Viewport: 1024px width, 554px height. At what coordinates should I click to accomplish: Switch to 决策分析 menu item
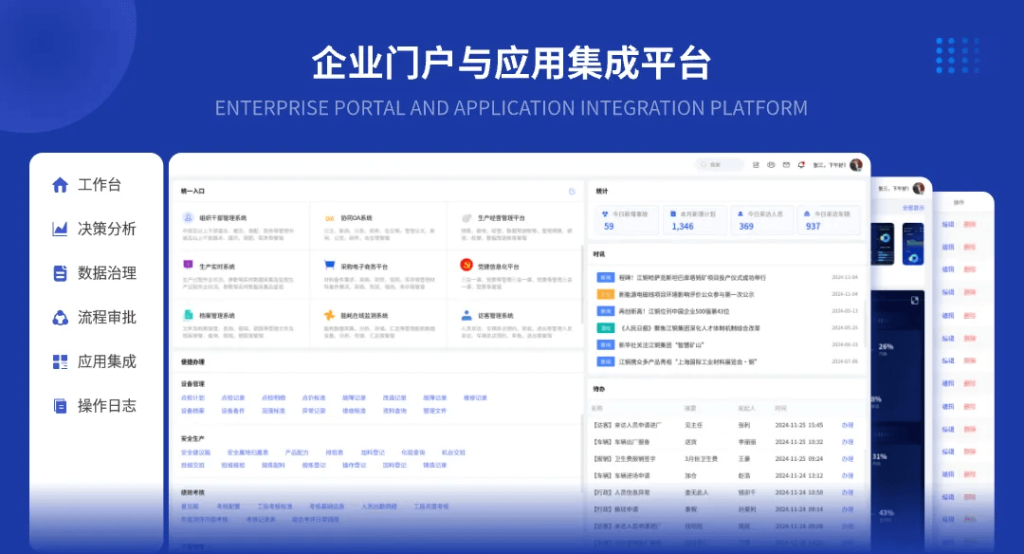pyautogui.click(x=106, y=229)
